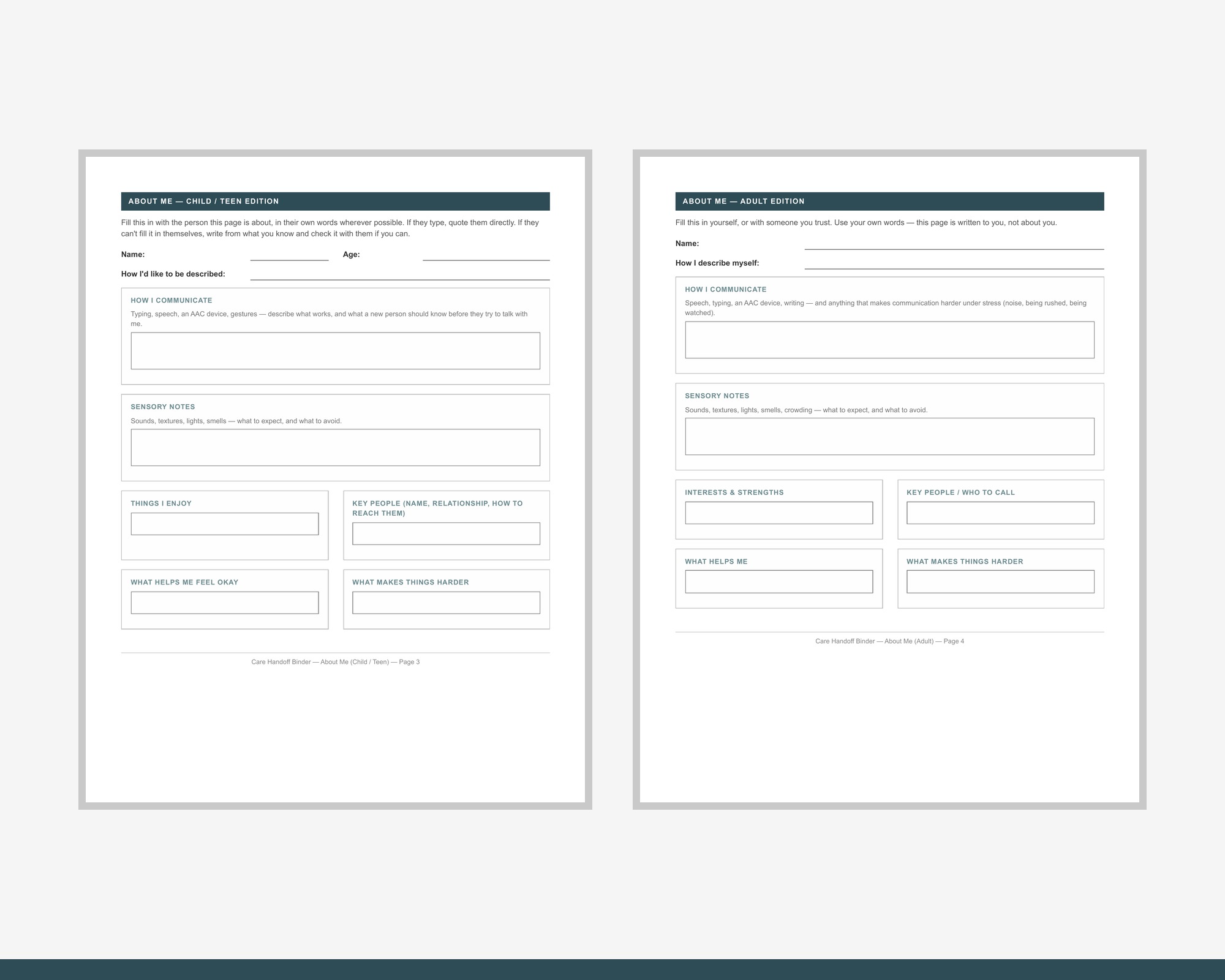
Task: Click the Key People / Who to Call box
Action: pos(1001,513)
